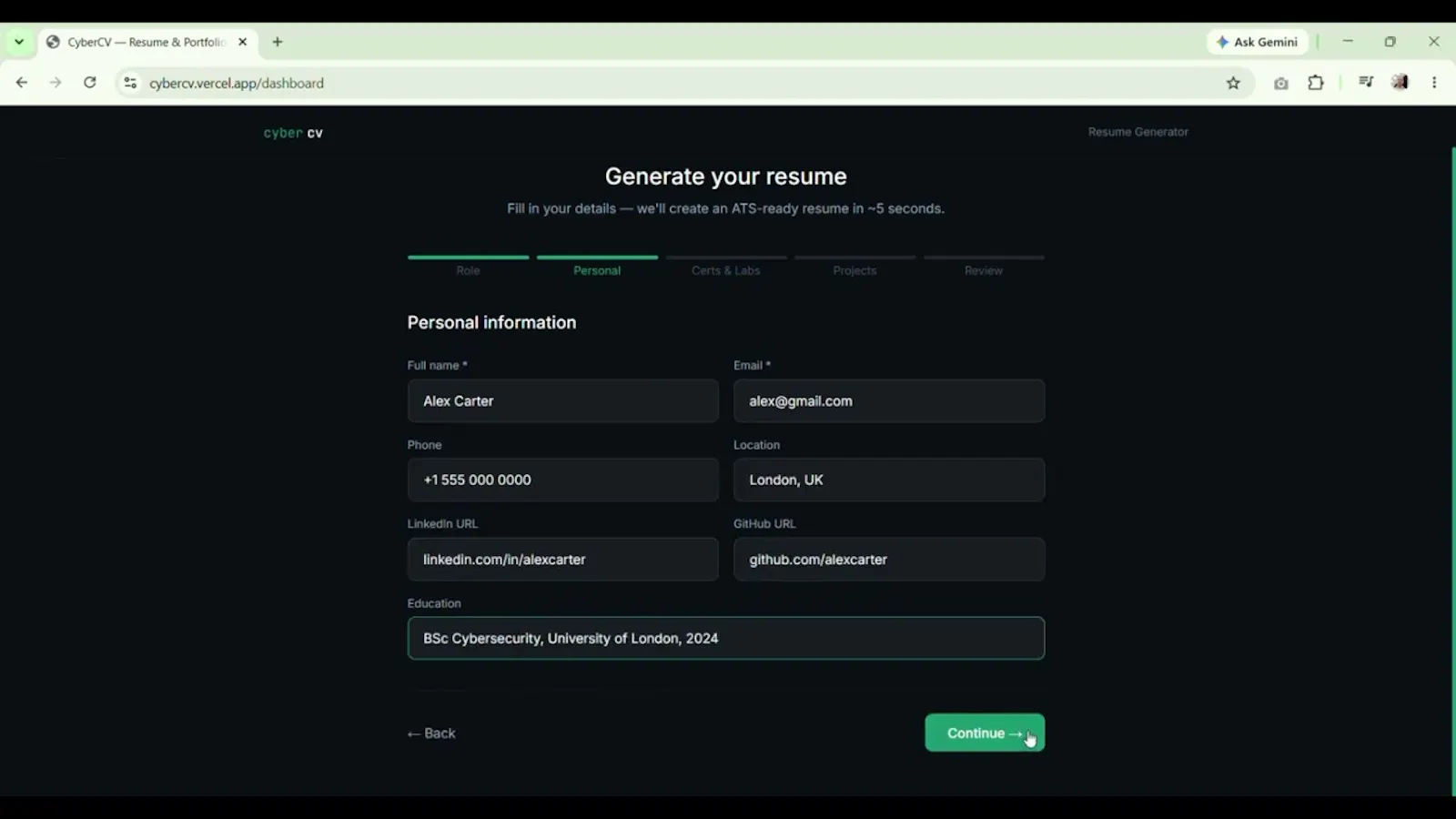
Task: Click the browser forward arrow
Action: coord(56,83)
